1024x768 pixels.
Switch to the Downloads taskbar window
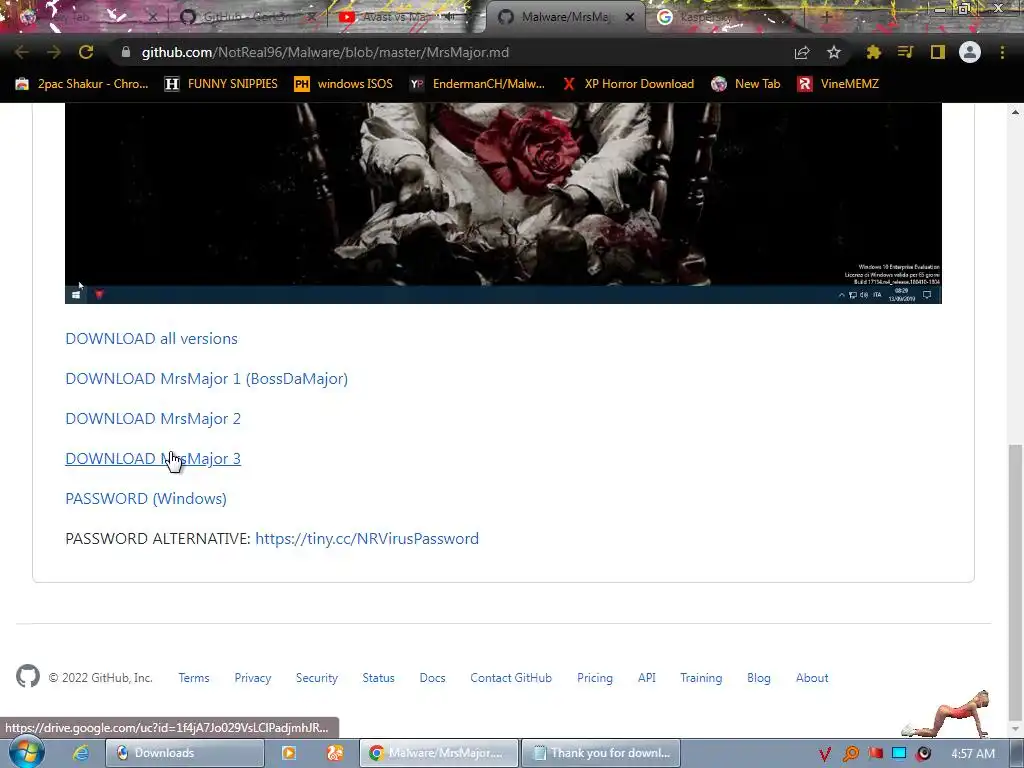(x=185, y=753)
